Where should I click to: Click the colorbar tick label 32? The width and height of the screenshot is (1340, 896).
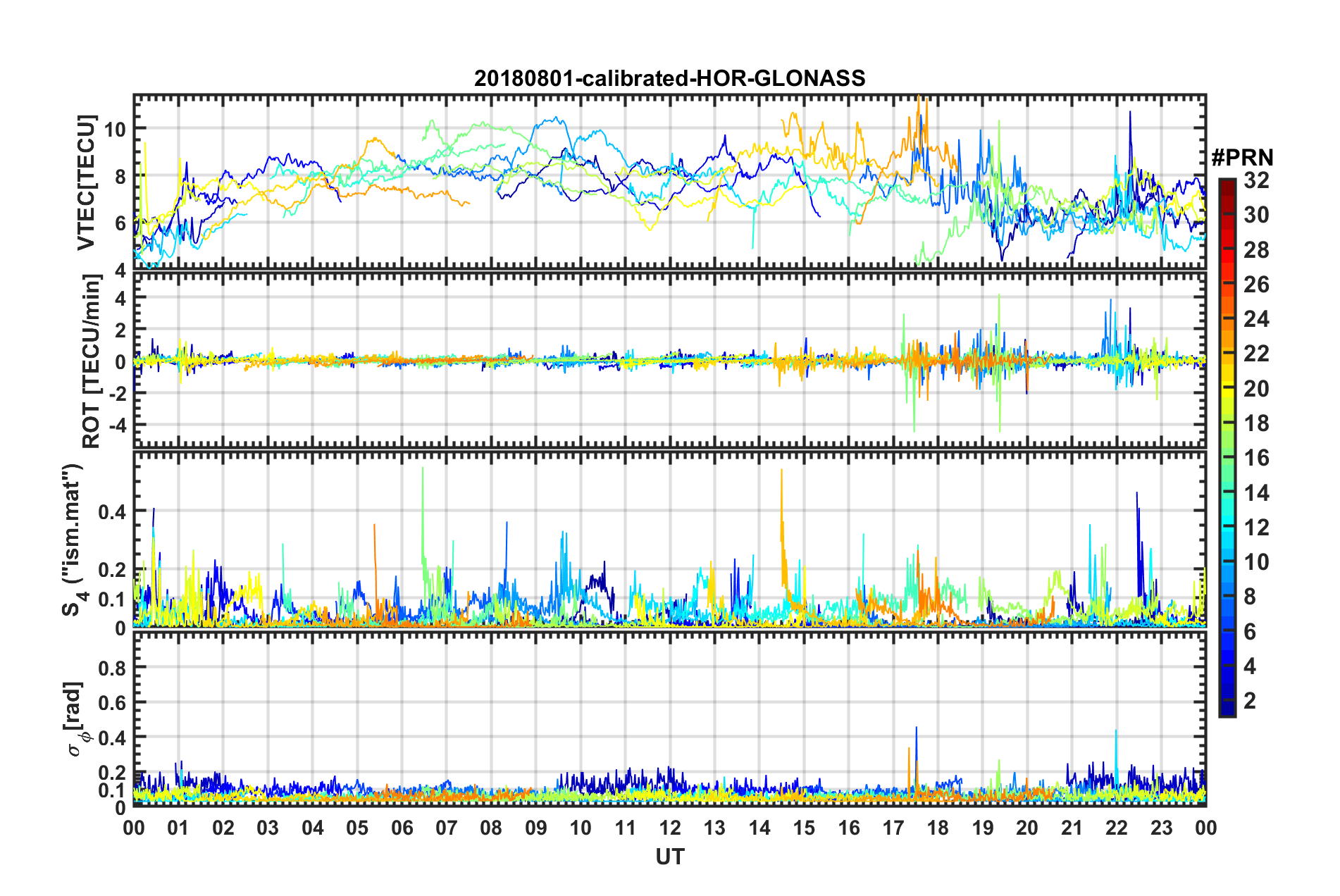point(1256,180)
